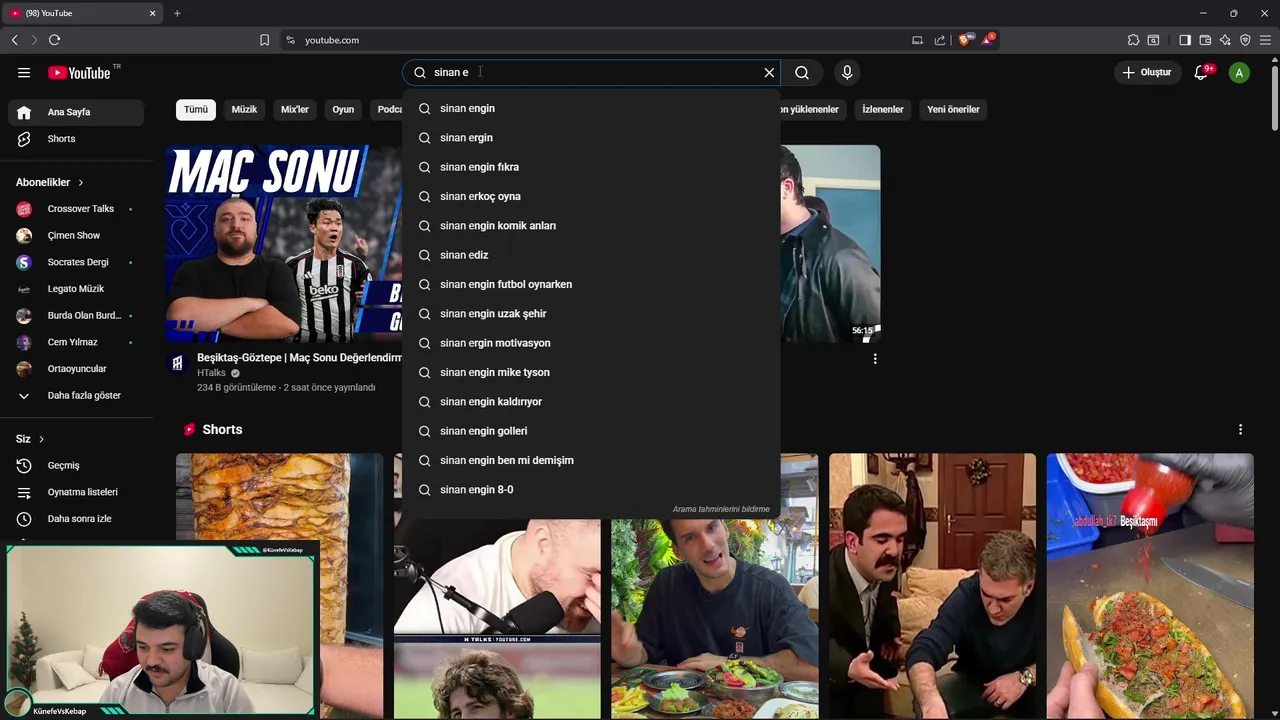Select the Tümü filter chip
This screenshot has height=720, width=1280.
pyautogui.click(x=196, y=109)
